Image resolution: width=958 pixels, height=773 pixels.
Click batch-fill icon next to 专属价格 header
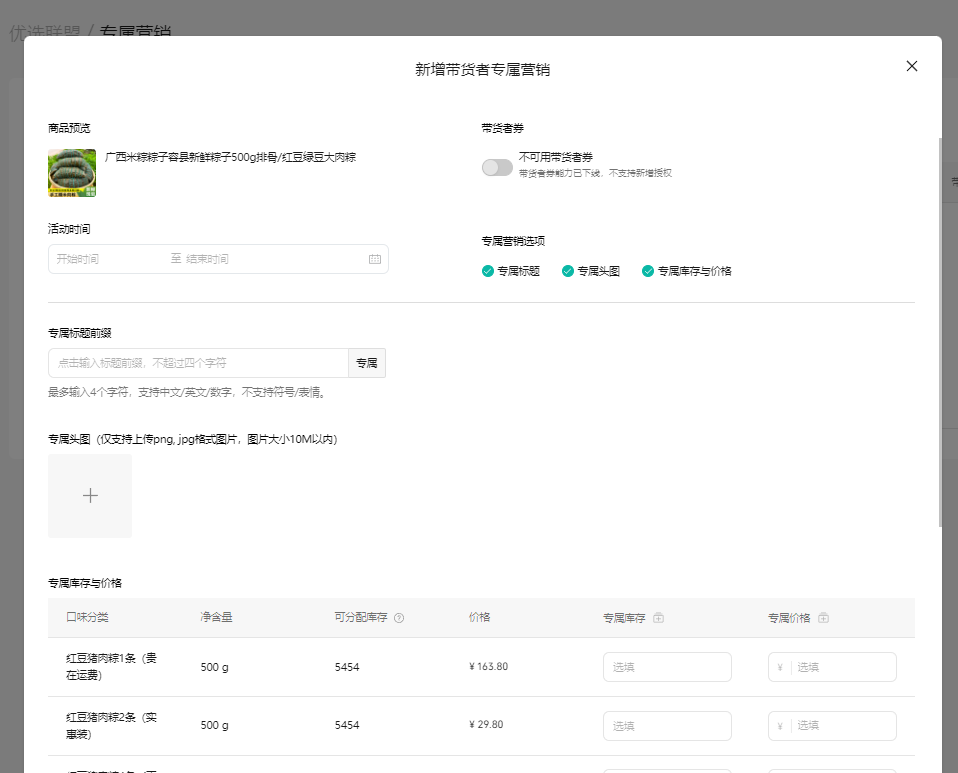pyautogui.click(x=823, y=618)
